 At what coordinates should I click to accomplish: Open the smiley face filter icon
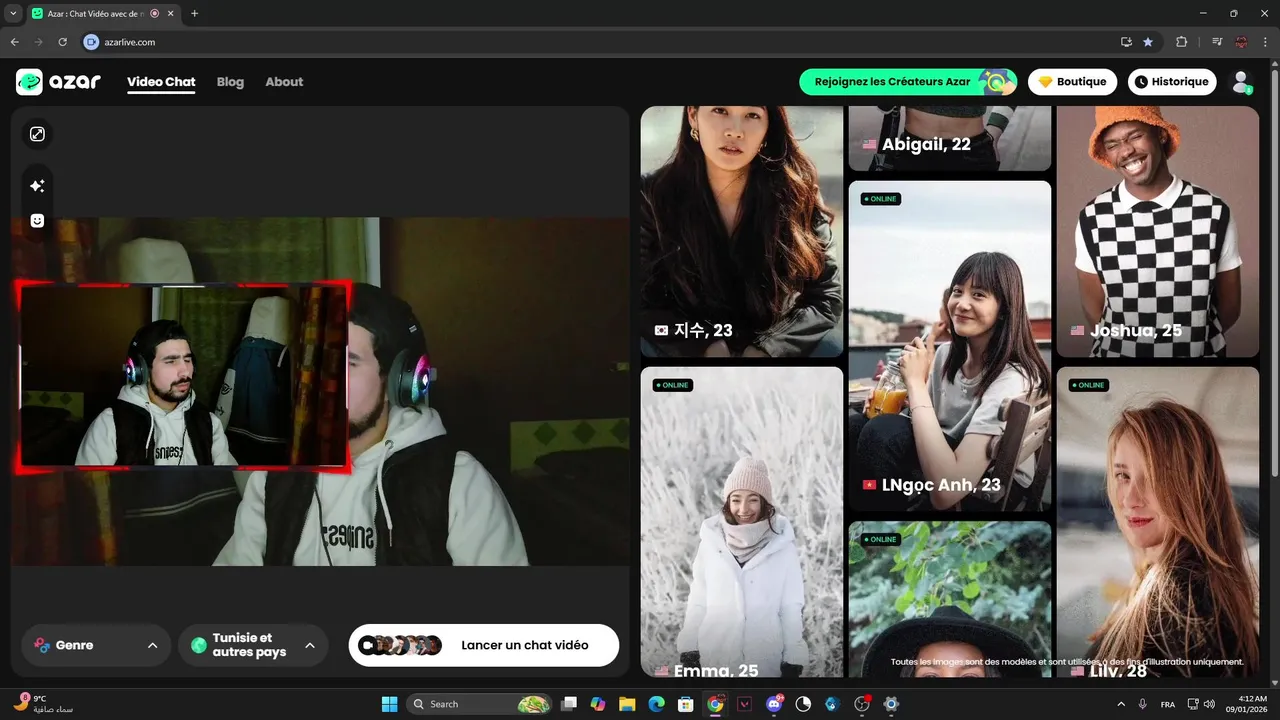pos(37,221)
